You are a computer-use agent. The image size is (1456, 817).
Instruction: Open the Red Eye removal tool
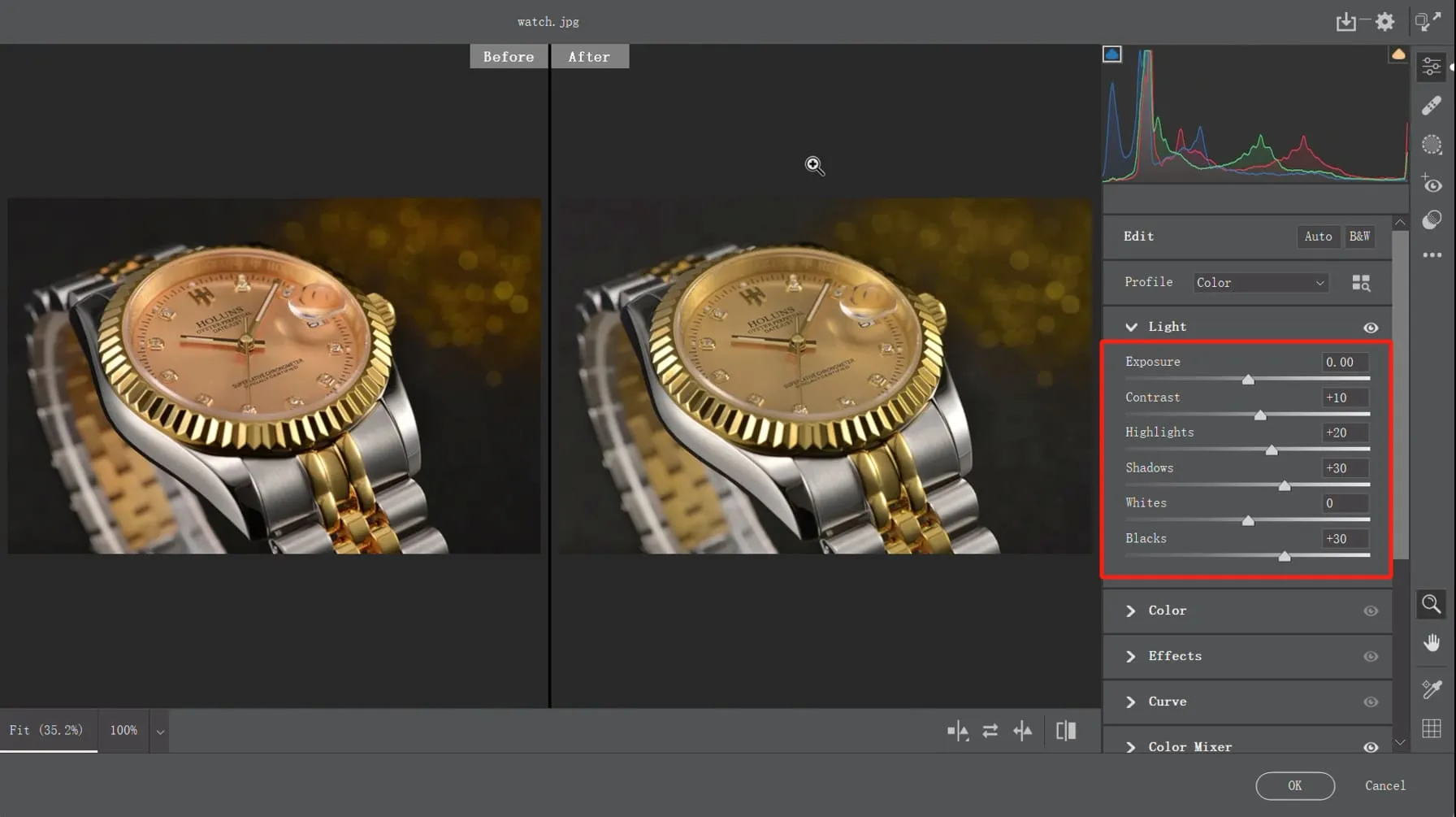(1432, 184)
